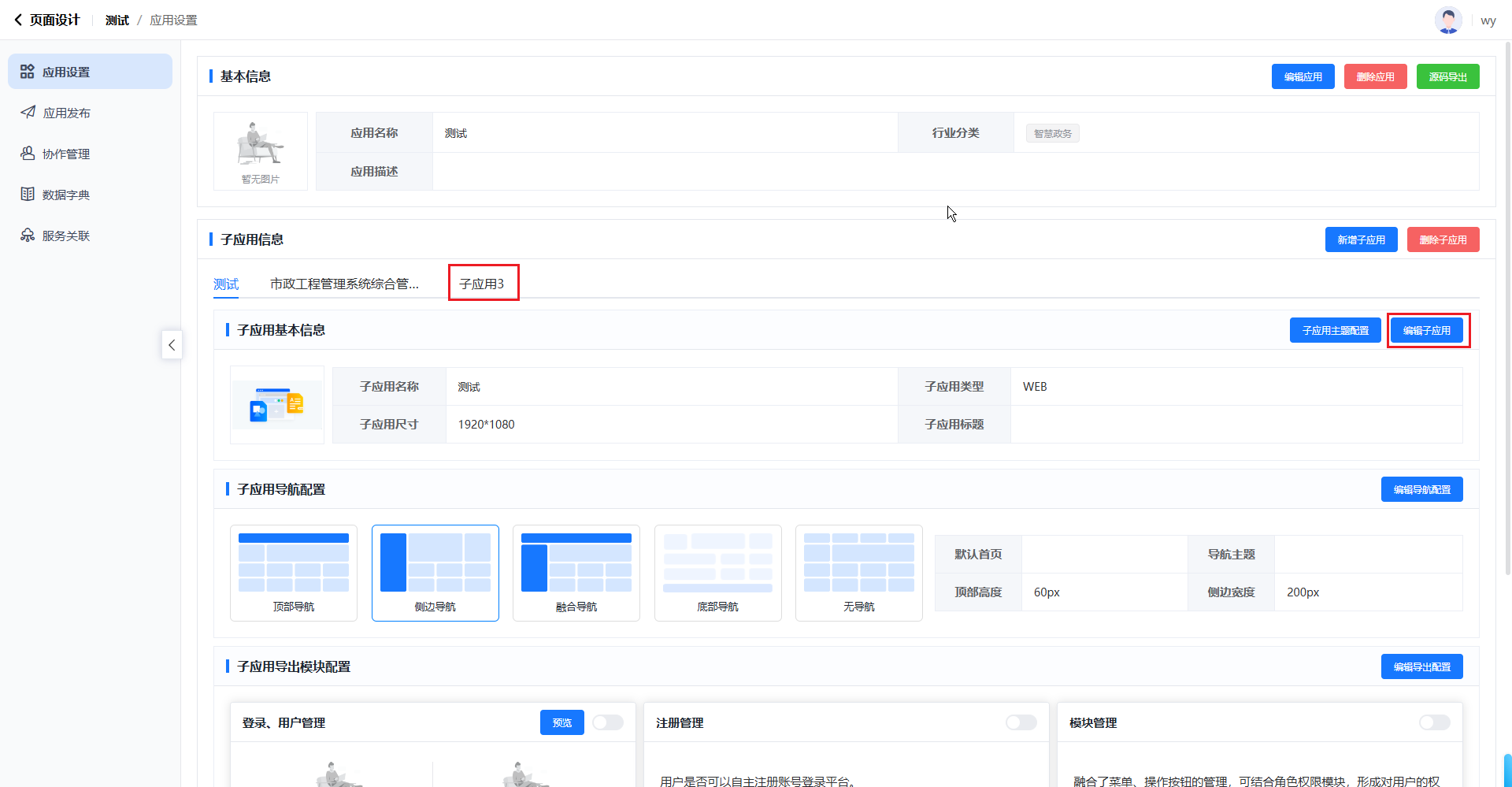Switch to the 子应用3 tab
1512x787 pixels.
pyautogui.click(x=482, y=284)
